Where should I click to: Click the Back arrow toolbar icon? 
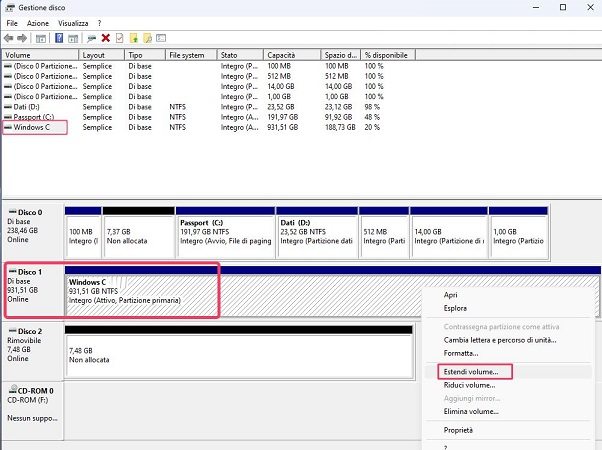[9, 38]
